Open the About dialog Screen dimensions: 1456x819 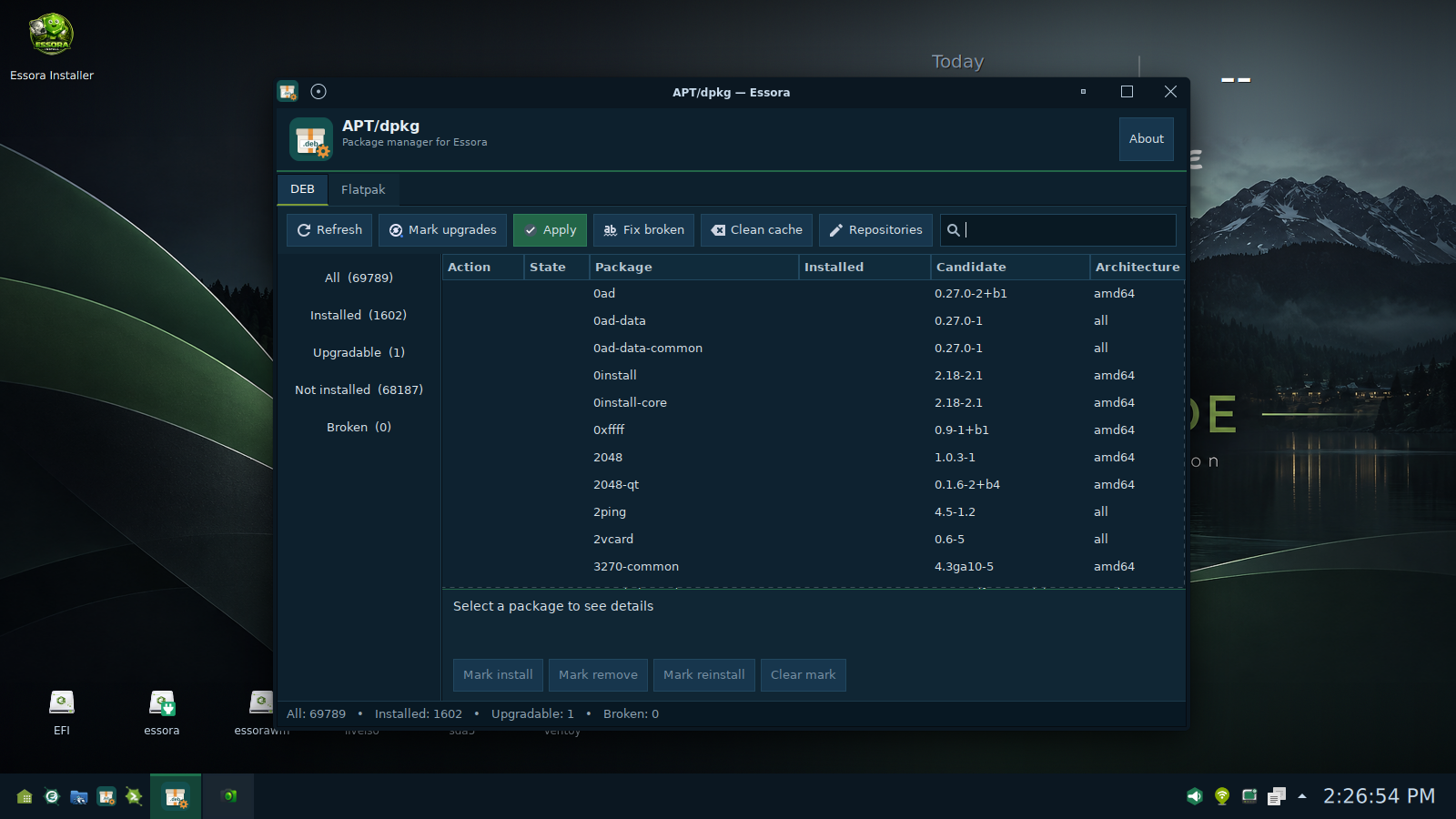tap(1146, 139)
